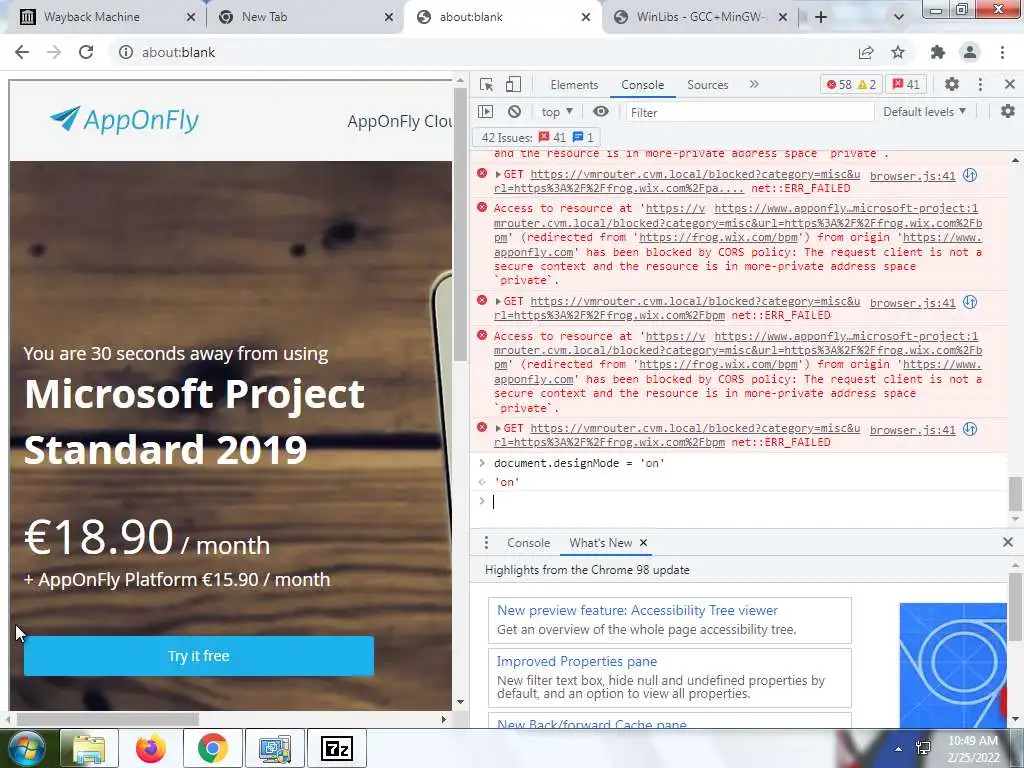Click the Try it free button
Screen dimensions: 1024x768
pyautogui.click(x=199, y=656)
